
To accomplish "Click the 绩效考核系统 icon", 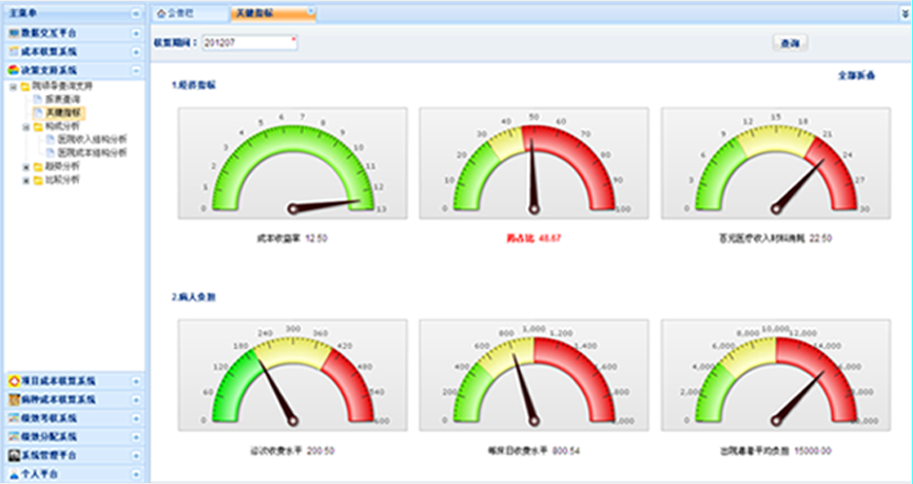I will (x=14, y=418).
